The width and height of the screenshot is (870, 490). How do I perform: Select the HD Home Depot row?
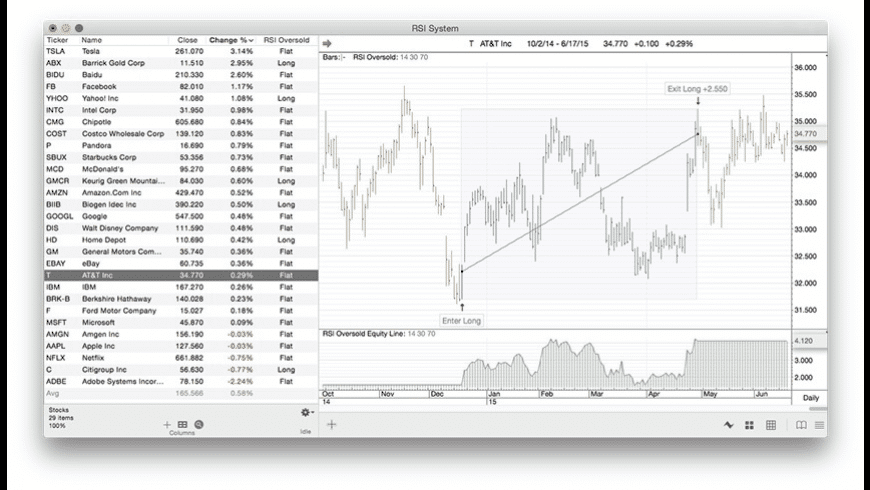pos(181,240)
